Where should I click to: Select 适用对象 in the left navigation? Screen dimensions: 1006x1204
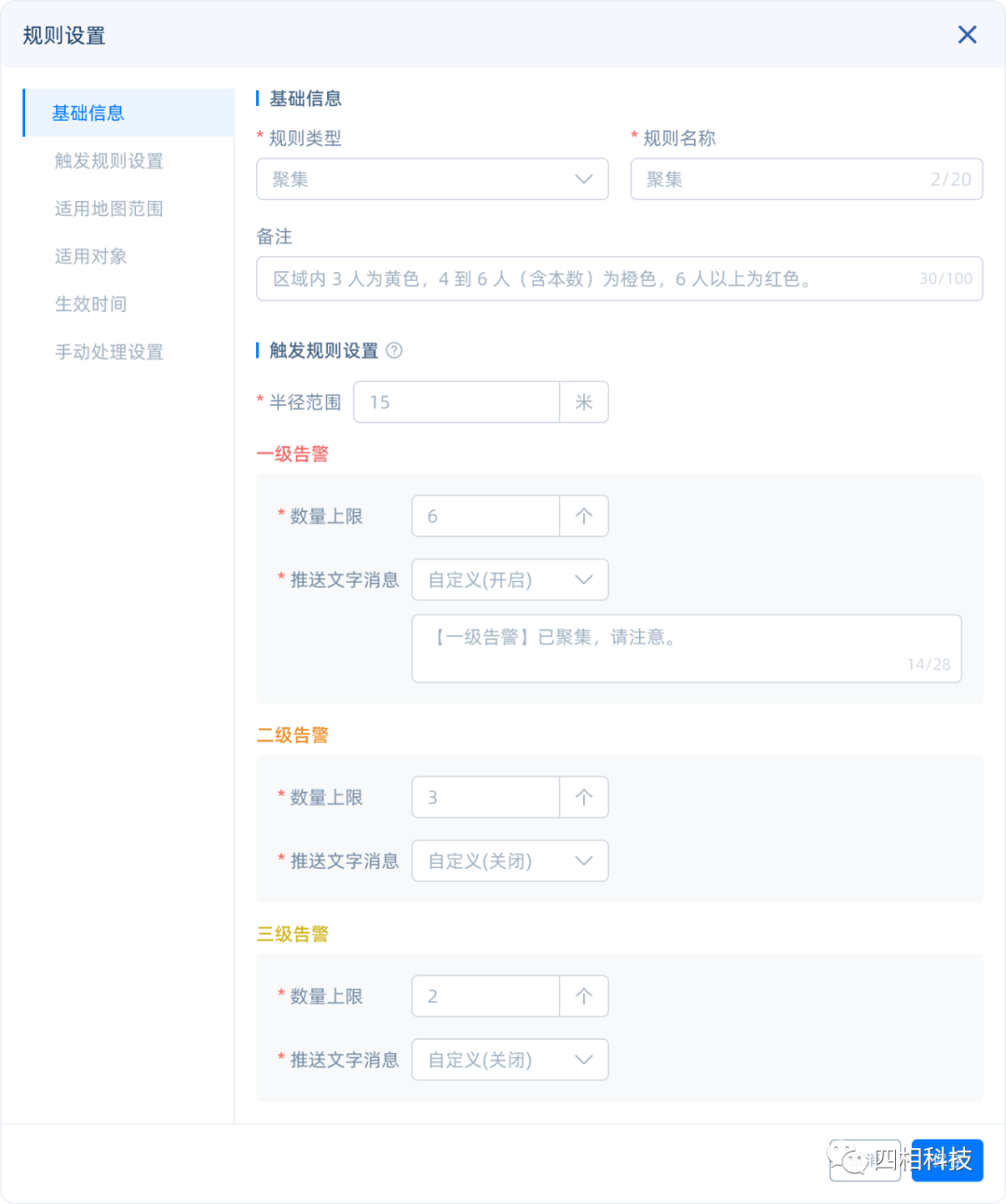[x=89, y=256]
